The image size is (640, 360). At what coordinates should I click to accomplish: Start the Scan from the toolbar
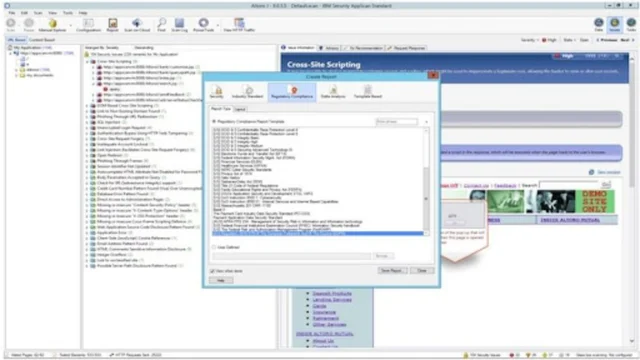click(x=11, y=24)
